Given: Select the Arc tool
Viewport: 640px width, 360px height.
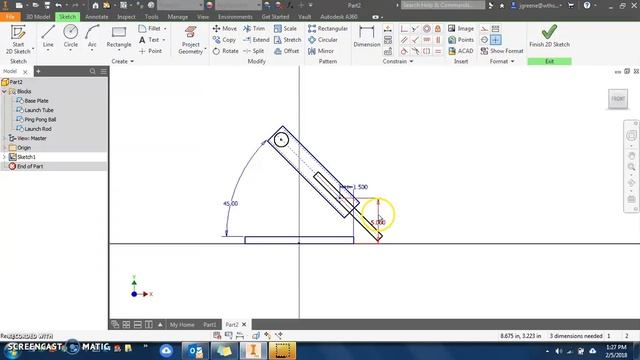Looking at the screenshot, I should click(x=92, y=36).
